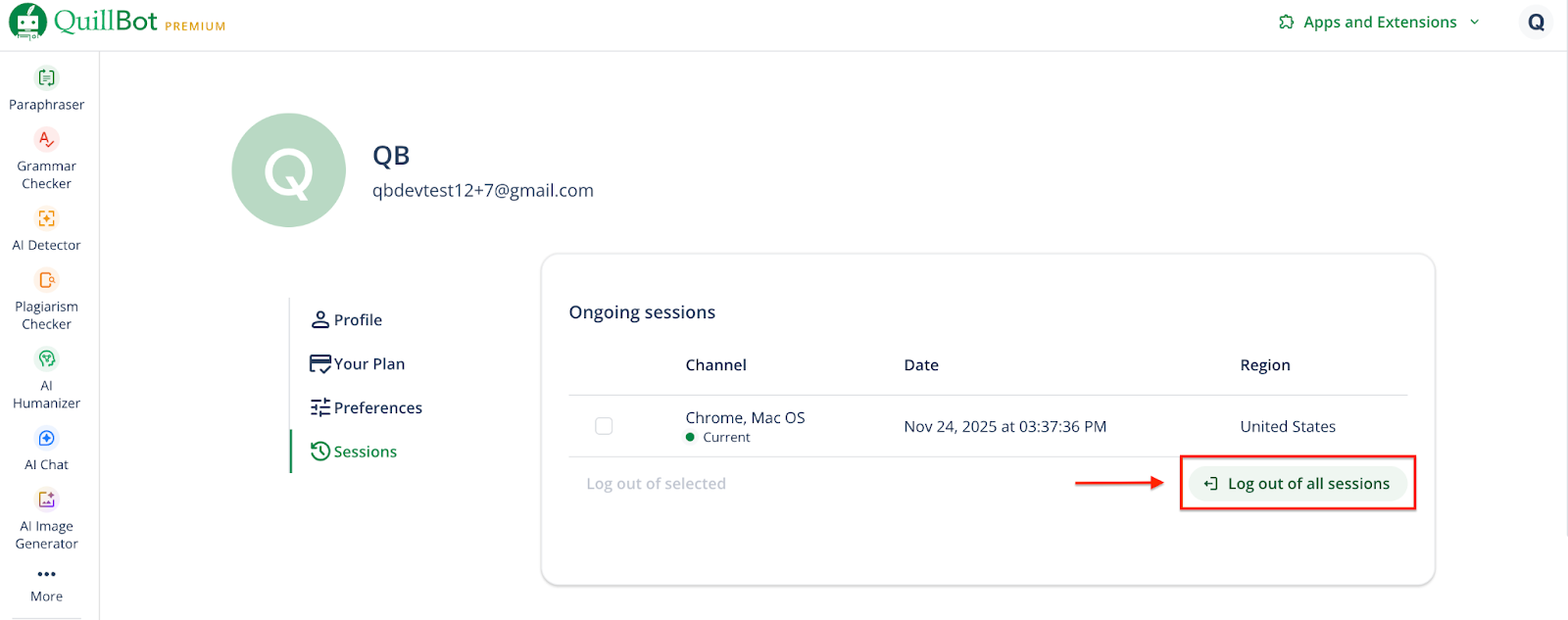The height and width of the screenshot is (620, 1568).
Task: Launch the AI Detector icon
Action: [x=46, y=219]
